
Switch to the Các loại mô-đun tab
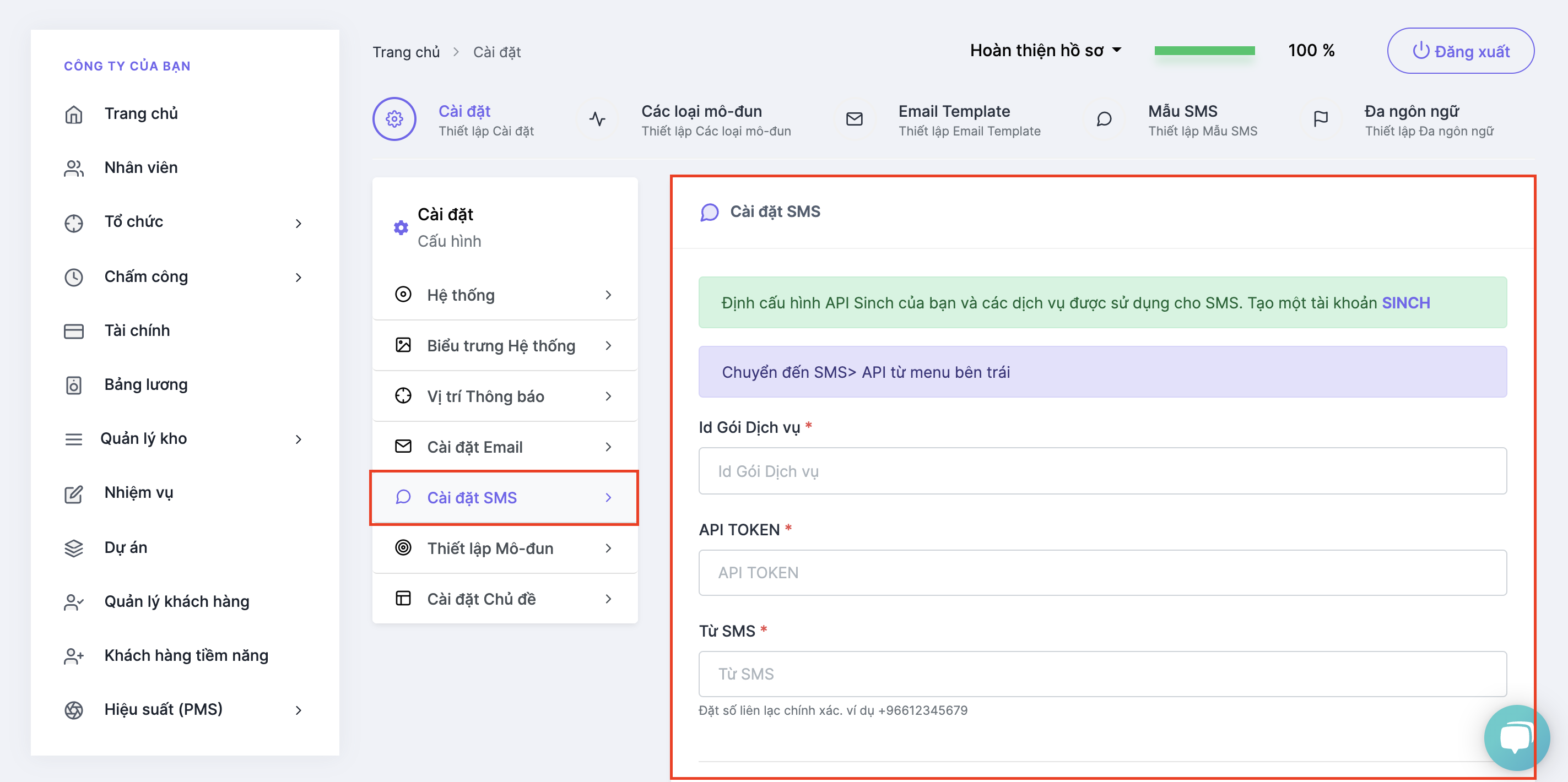point(716,121)
